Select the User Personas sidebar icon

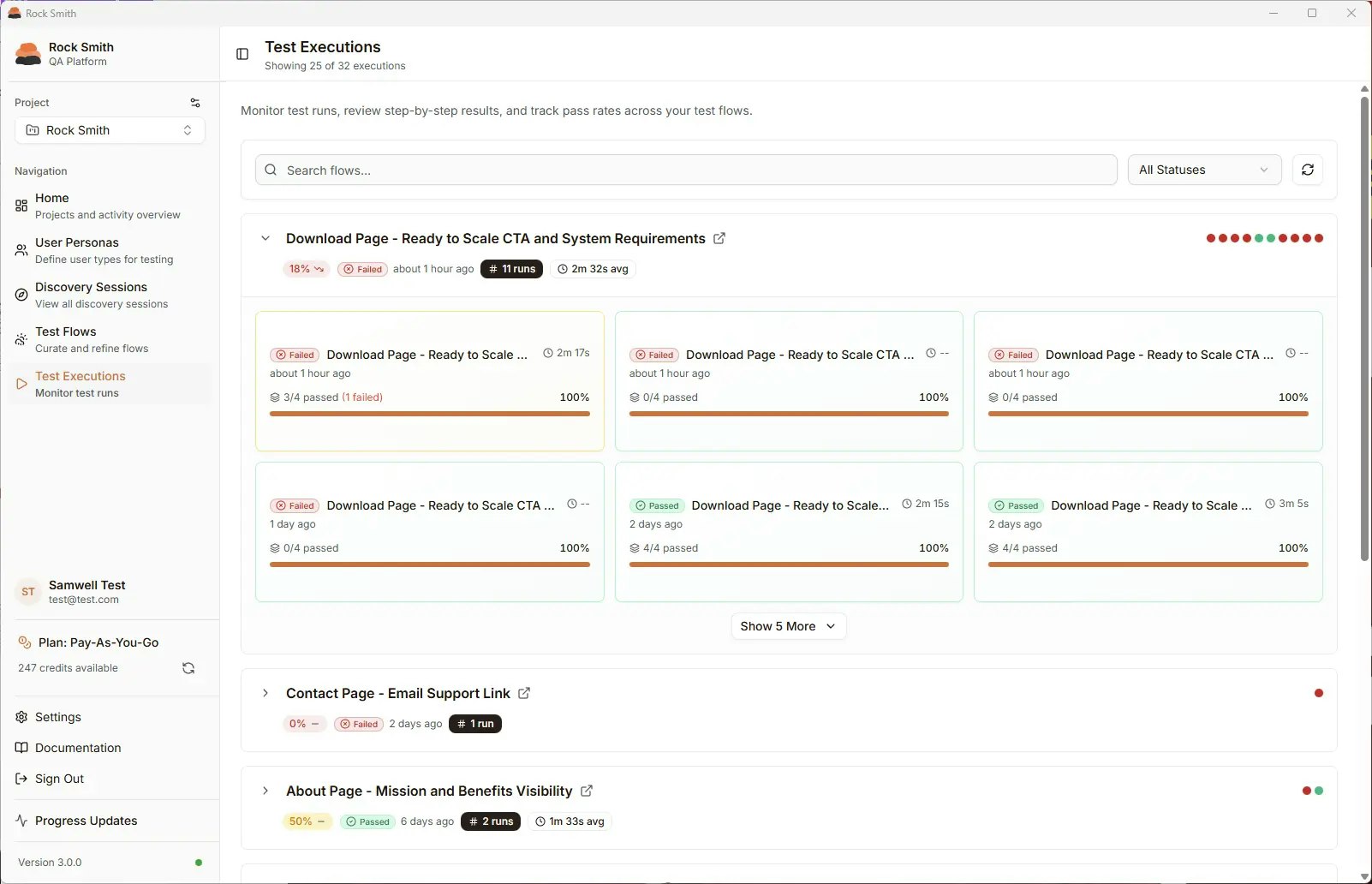[x=21, y=250]
